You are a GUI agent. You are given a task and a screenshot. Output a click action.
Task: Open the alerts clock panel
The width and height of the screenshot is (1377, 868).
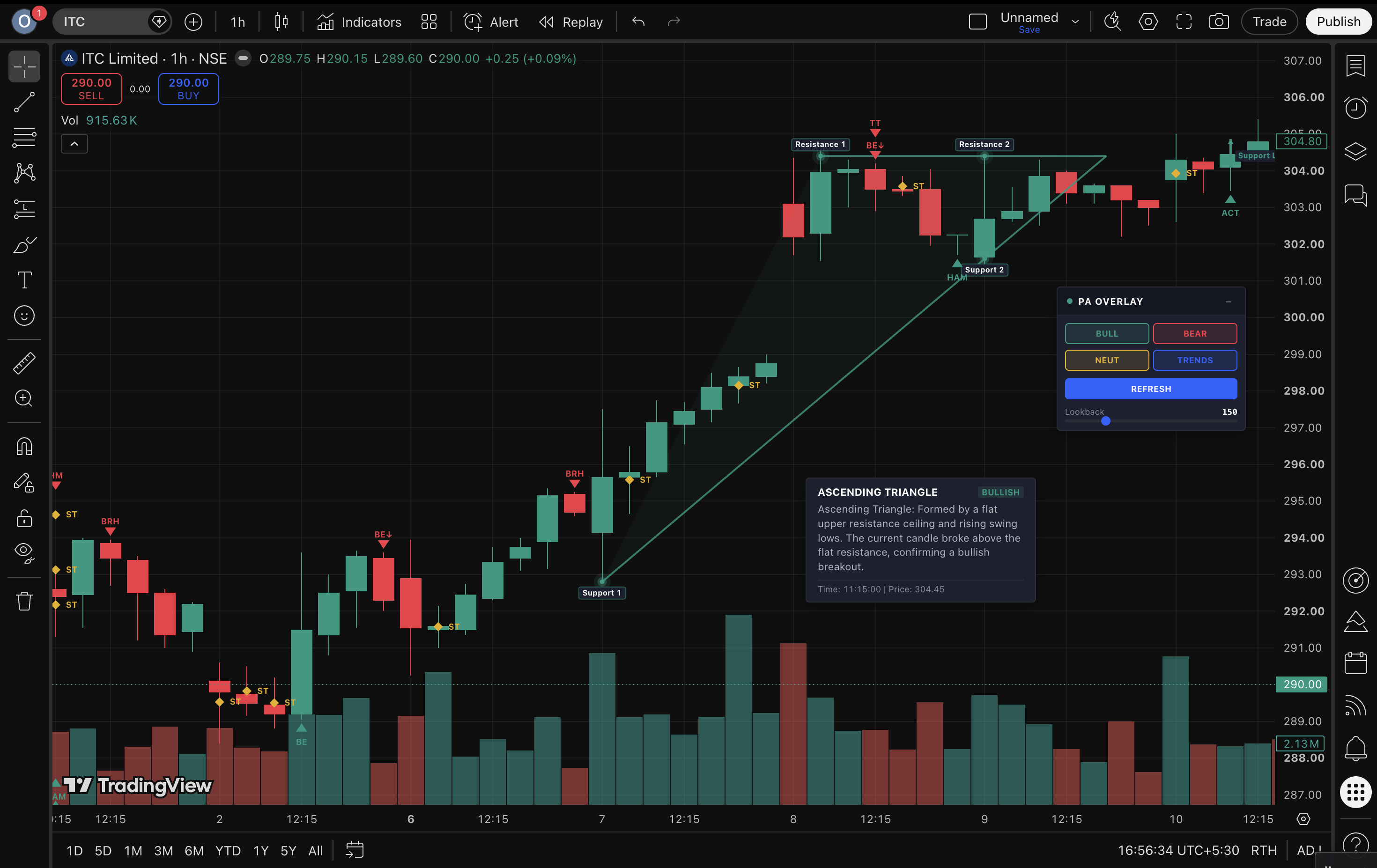1355,108
